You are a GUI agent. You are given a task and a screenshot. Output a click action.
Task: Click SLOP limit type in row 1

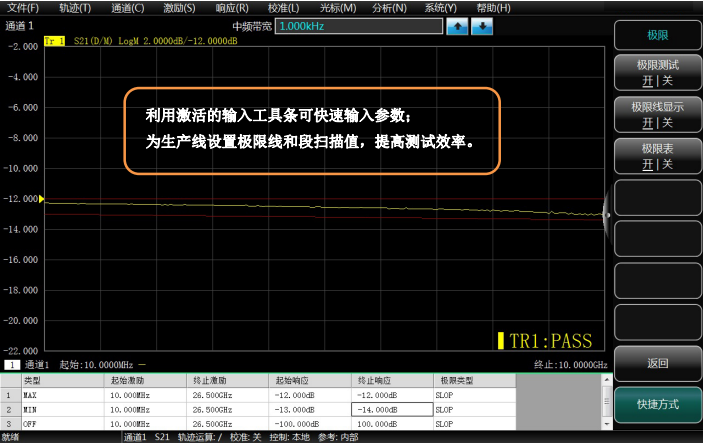475,395
